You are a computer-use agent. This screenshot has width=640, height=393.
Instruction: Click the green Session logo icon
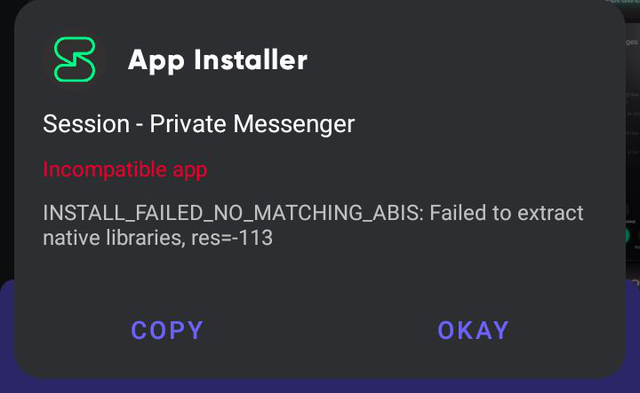coord(75,59)
